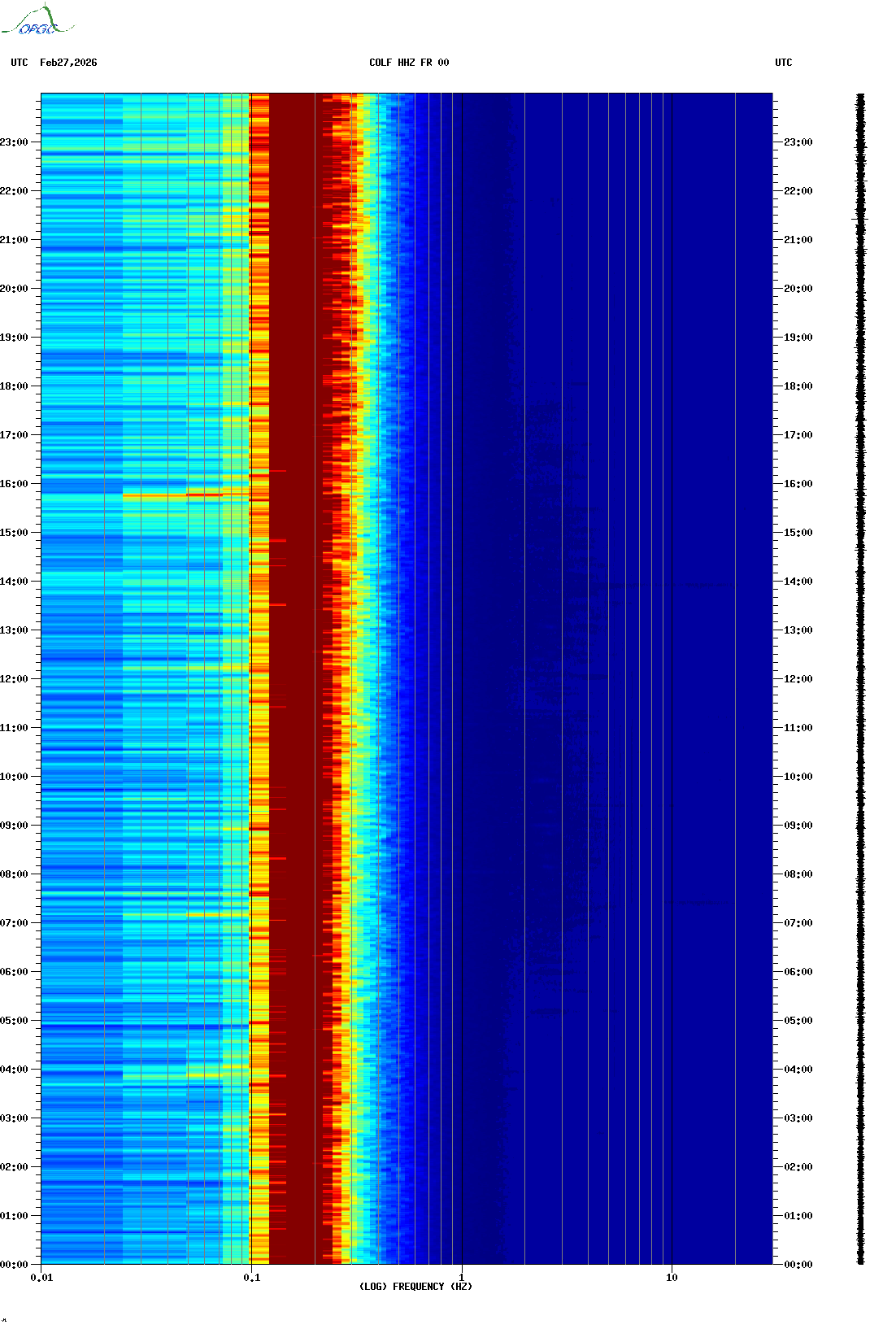
Task: Click 03:00 on the left time axis
Action: coord(14,1118)
